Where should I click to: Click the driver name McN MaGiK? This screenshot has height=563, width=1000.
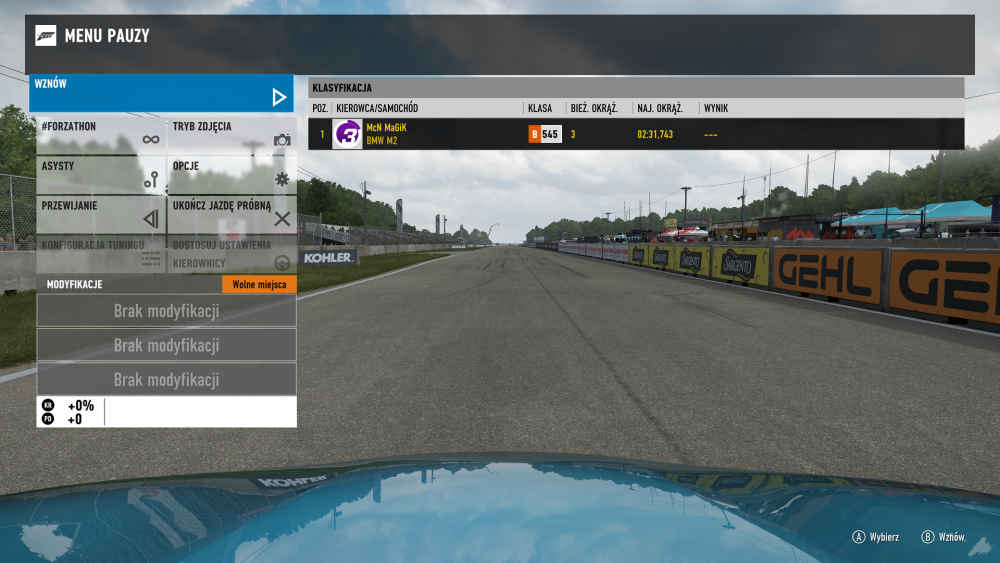[386, 128]
